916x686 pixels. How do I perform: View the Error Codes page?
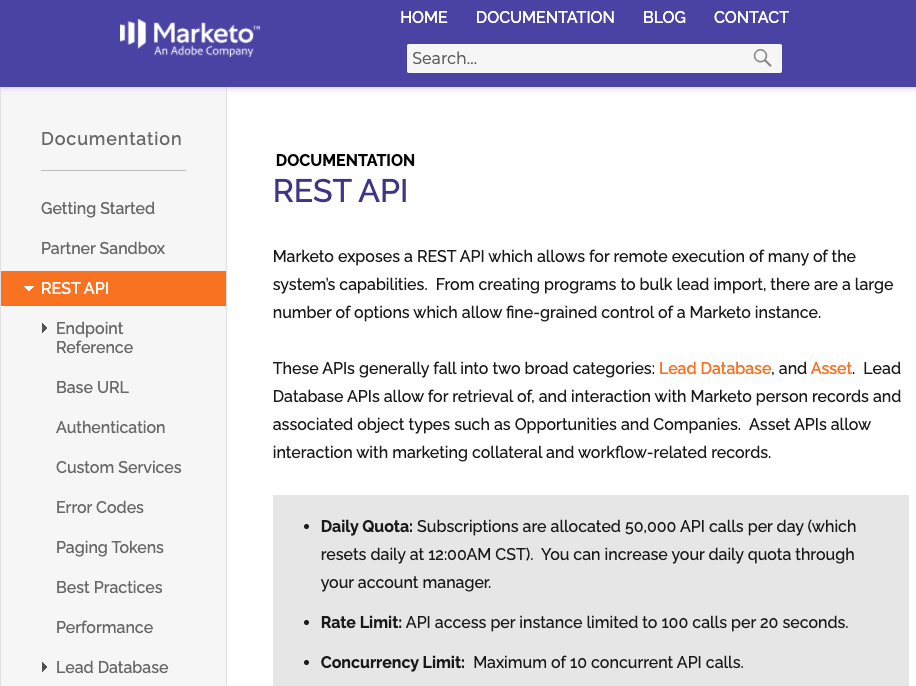tap(100, 507)
